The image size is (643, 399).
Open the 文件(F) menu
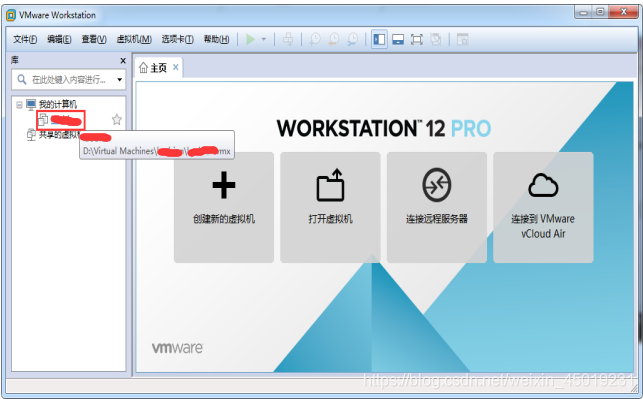[x=25, y=39]
